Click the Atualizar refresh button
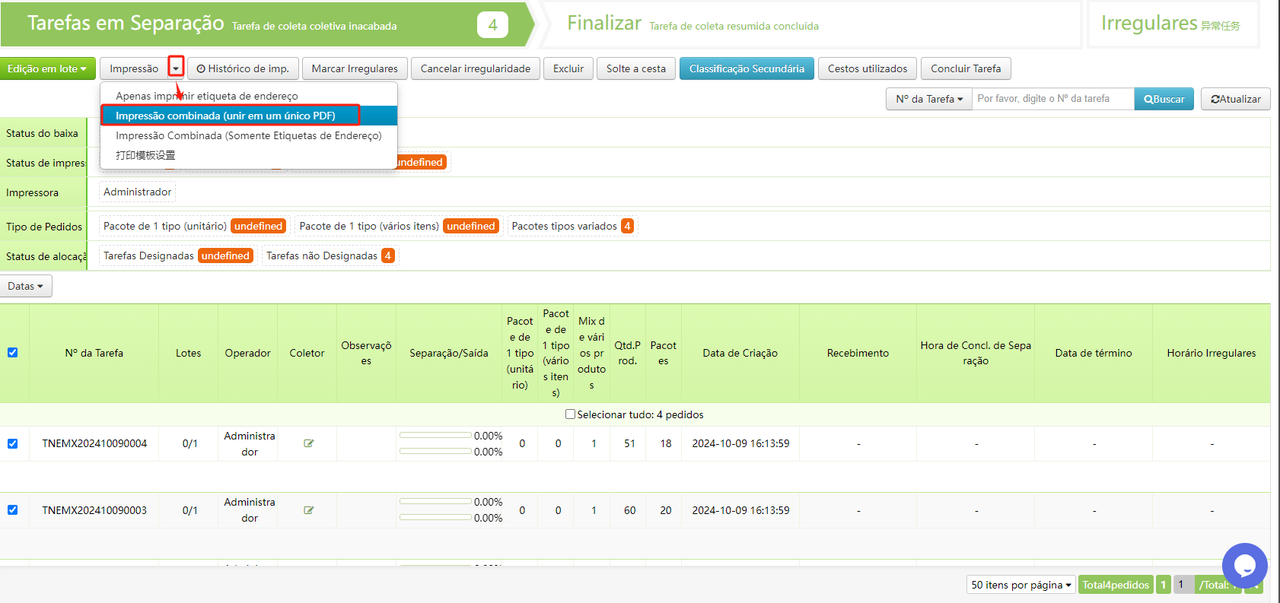 (1235, 99)
